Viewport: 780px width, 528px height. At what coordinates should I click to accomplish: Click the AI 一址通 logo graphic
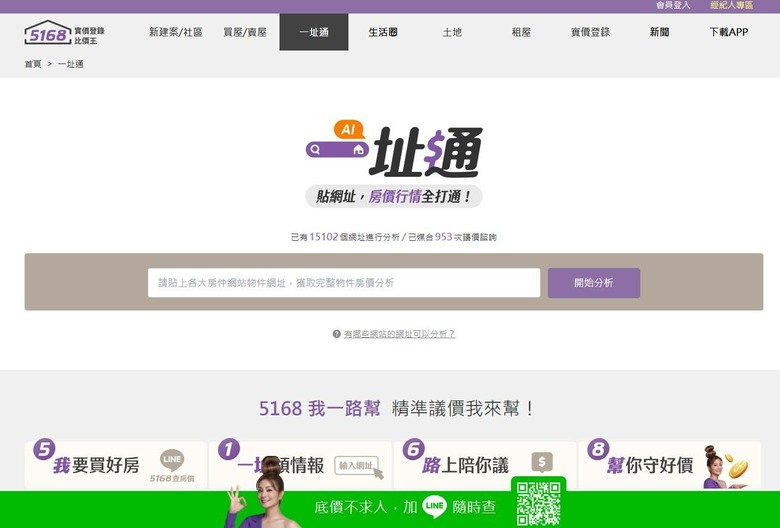coord(394,149)
